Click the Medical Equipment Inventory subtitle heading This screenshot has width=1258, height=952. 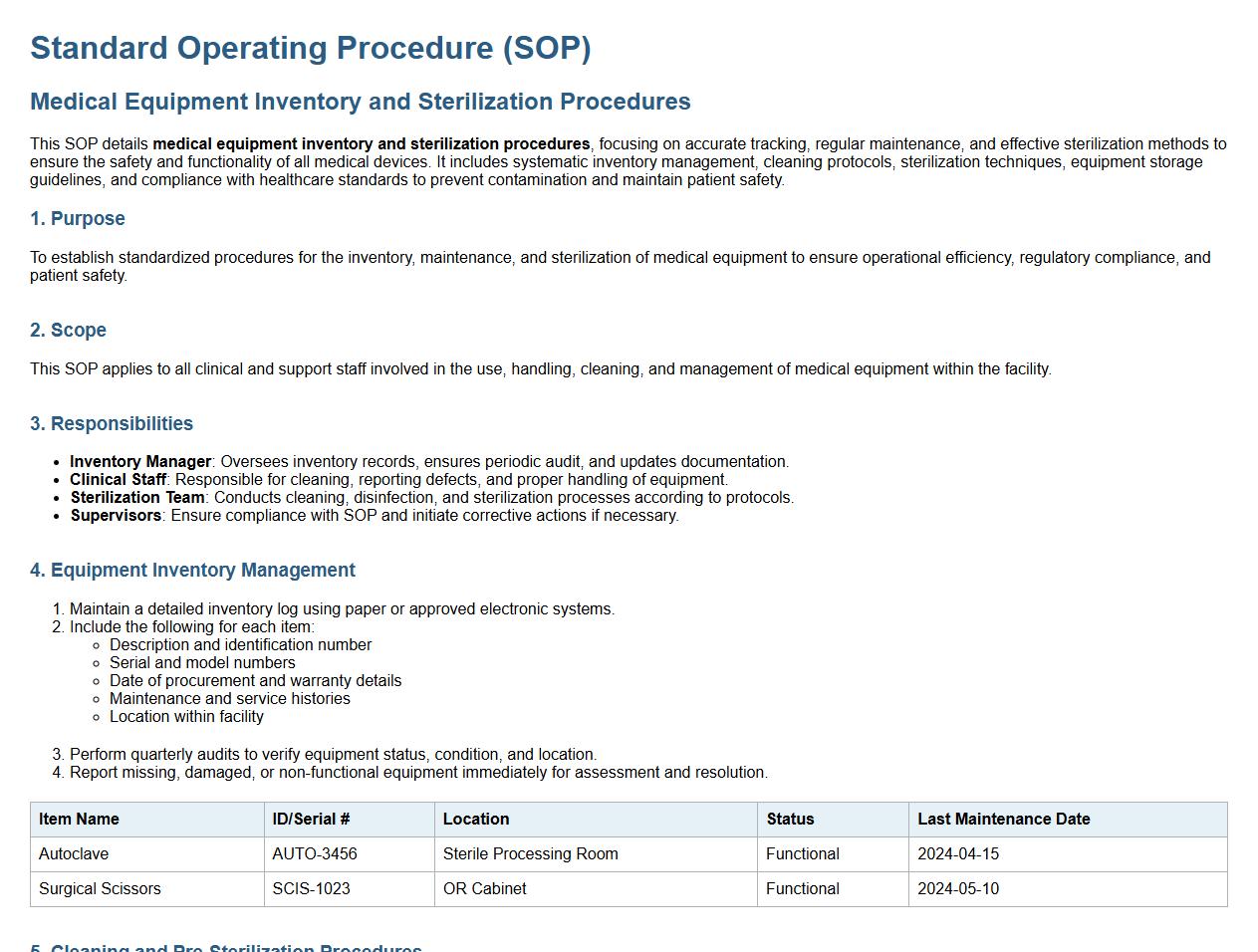tap(360, 102)
